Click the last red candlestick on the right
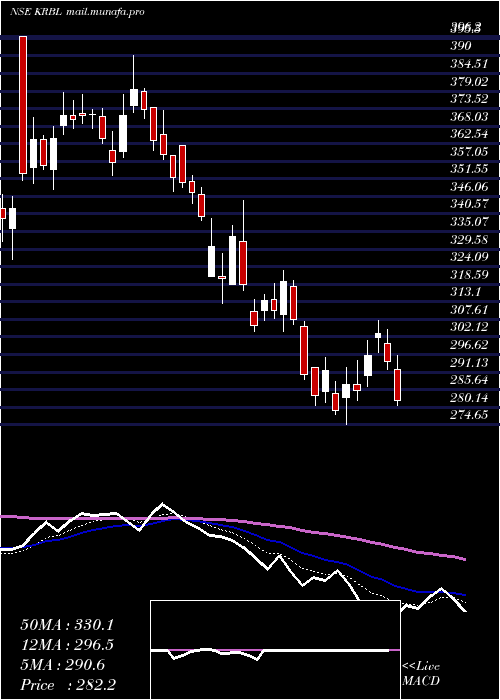 pyautogui.click(x=397, y=385)
